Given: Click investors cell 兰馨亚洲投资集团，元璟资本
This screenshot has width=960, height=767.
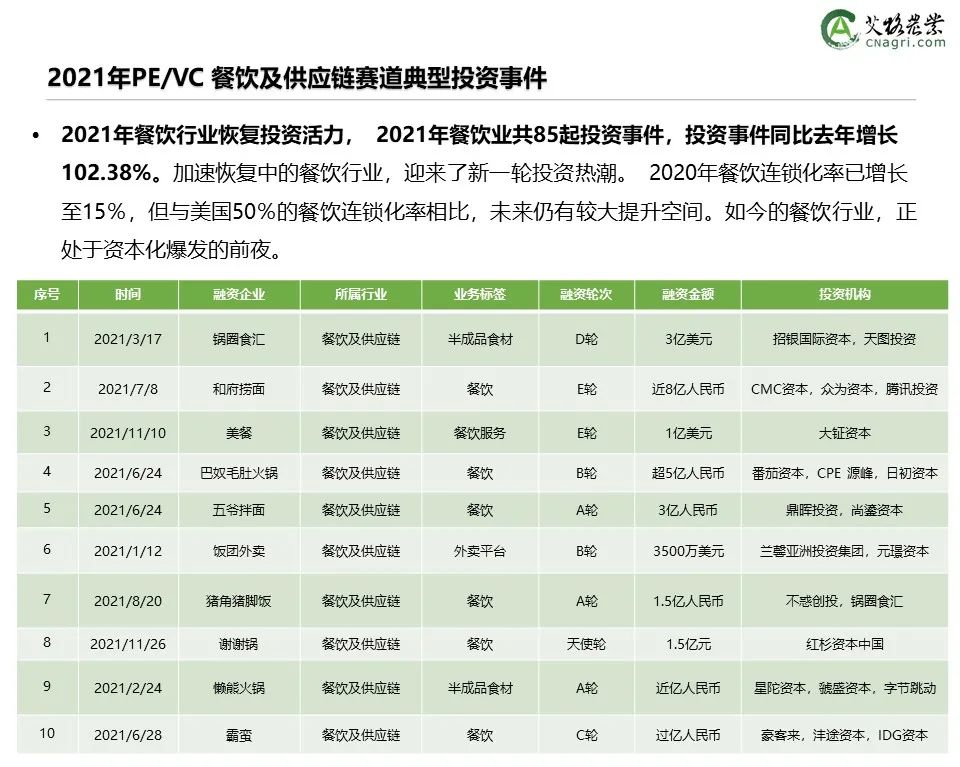Looking at the screenshot, I should point(845,551).
